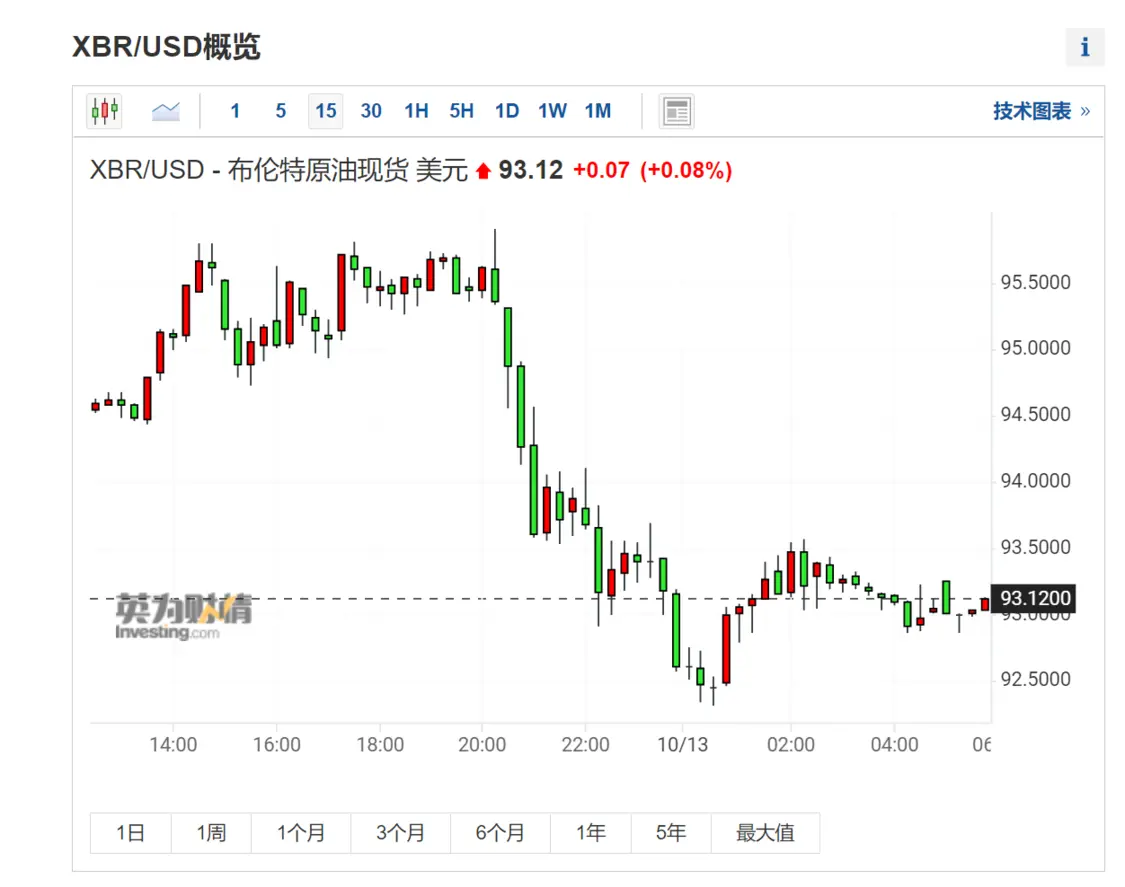Click the red up-arrow price indicator

pyautogui.click(x=484, y=171)
